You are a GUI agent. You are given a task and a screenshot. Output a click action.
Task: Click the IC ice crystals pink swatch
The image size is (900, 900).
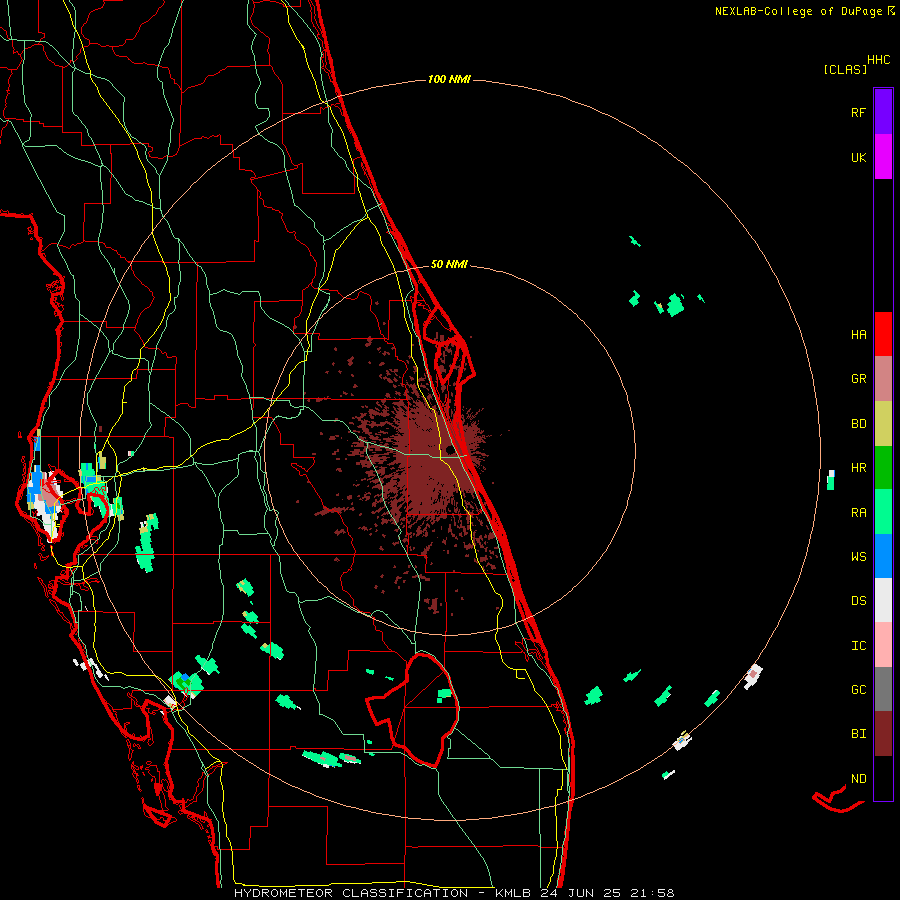click(x=883, y=645)
